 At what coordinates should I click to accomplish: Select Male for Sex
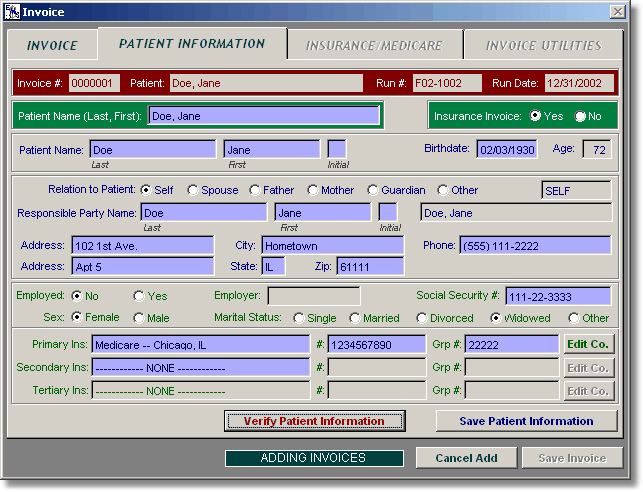138,318
